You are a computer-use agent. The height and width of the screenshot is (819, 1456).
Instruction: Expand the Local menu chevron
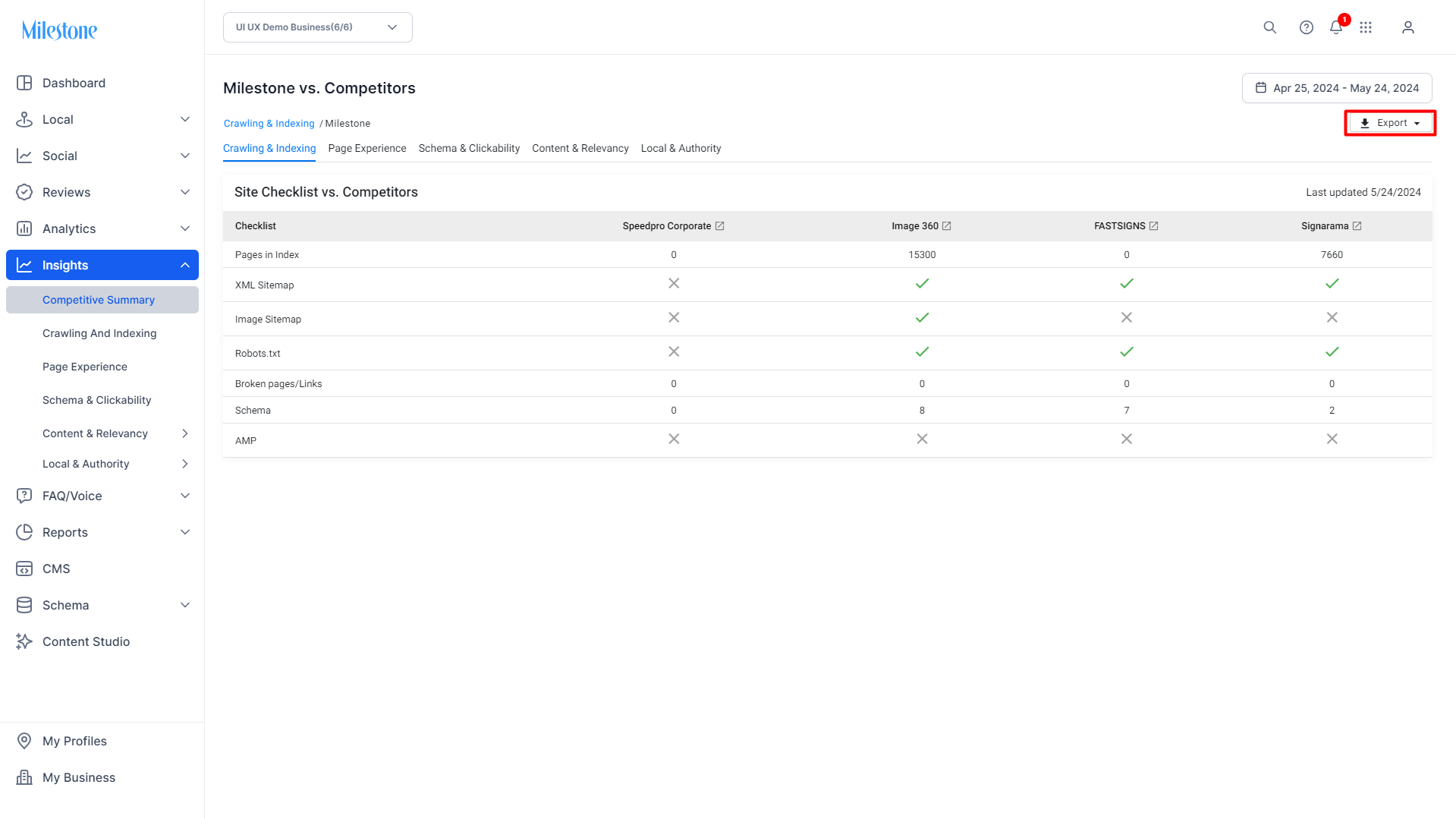point(185,119)
